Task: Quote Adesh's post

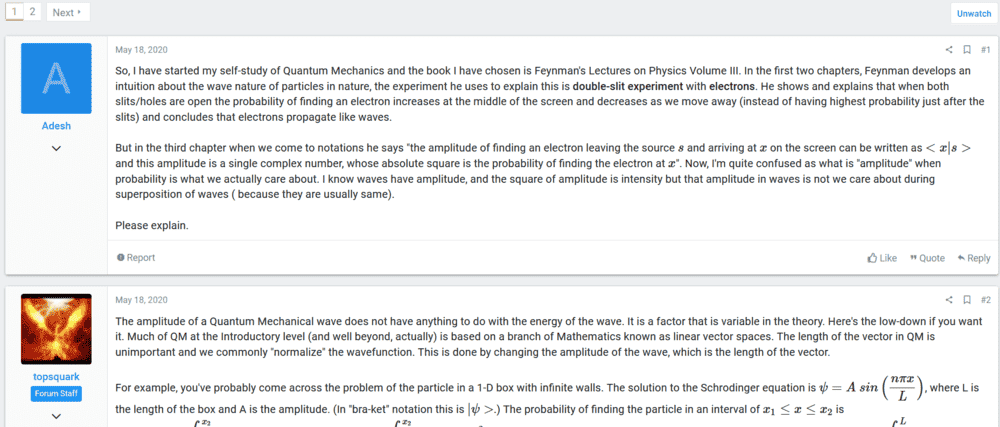Action: (925, 258)
